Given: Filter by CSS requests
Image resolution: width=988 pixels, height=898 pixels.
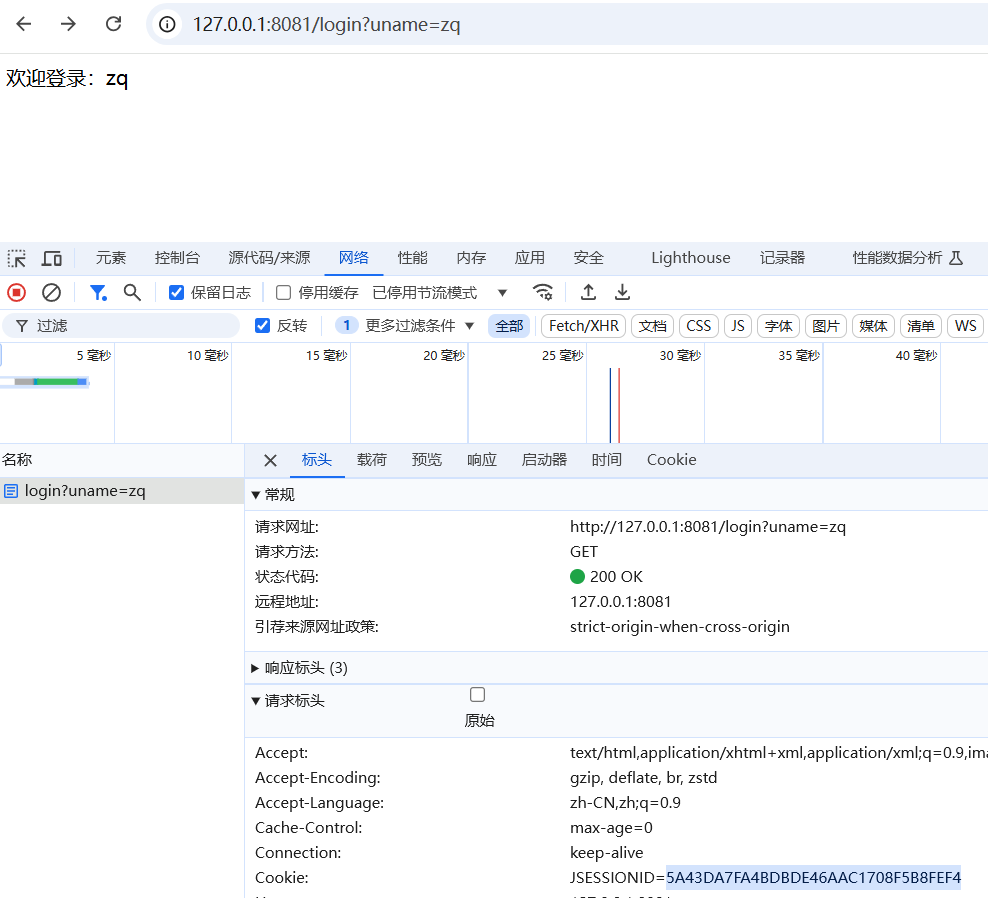Looking at the screenshot, I should coord(698,326).
